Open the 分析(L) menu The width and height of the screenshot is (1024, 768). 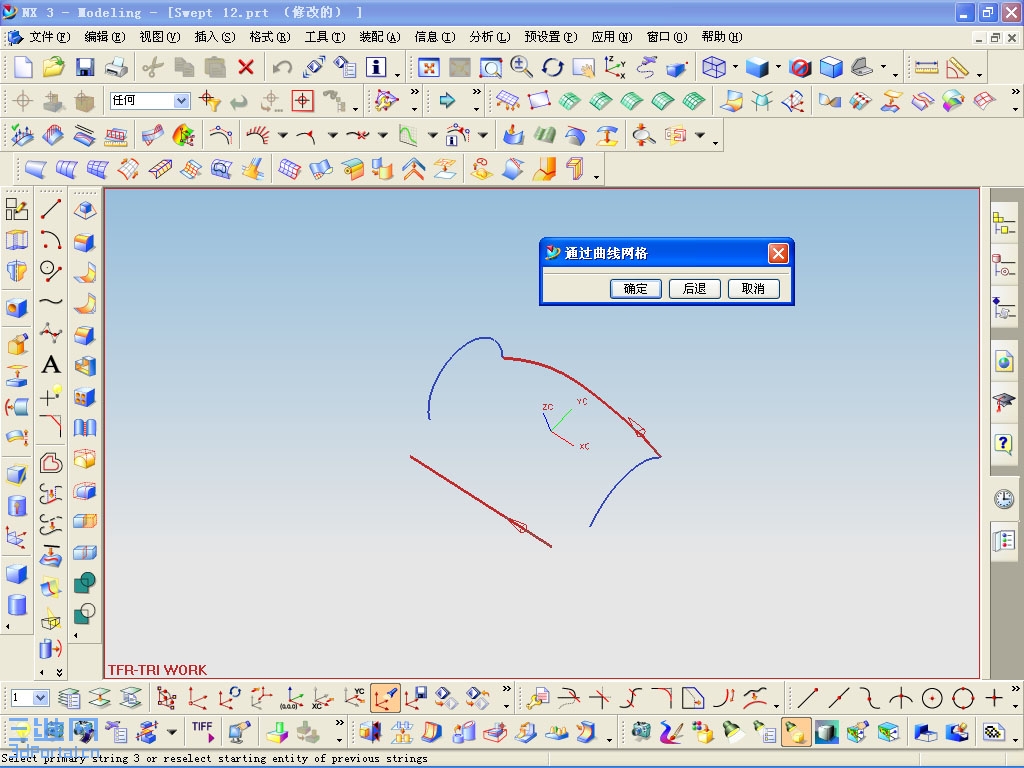click(x=490, y=37)
